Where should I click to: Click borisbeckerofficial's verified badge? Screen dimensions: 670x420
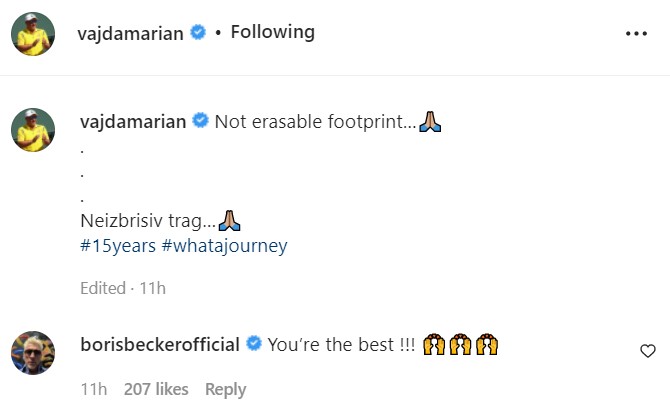(x=254, y=345)
